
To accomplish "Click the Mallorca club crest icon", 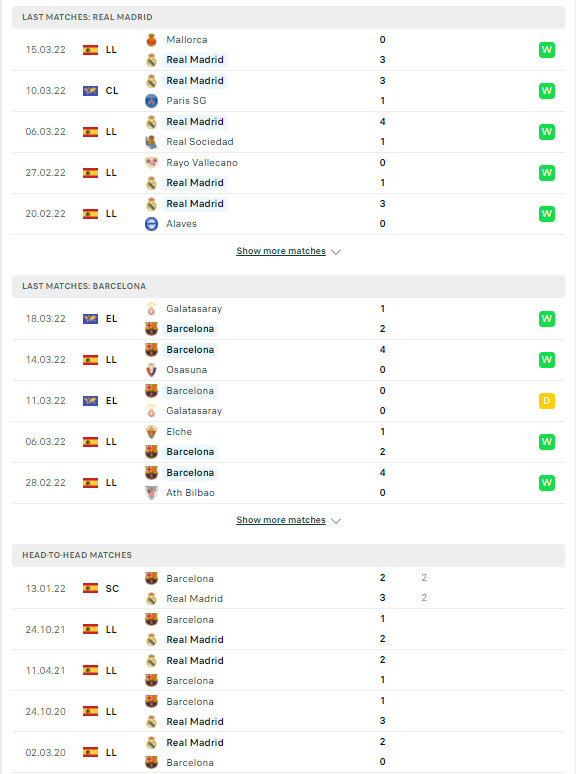I will point(152,40).
